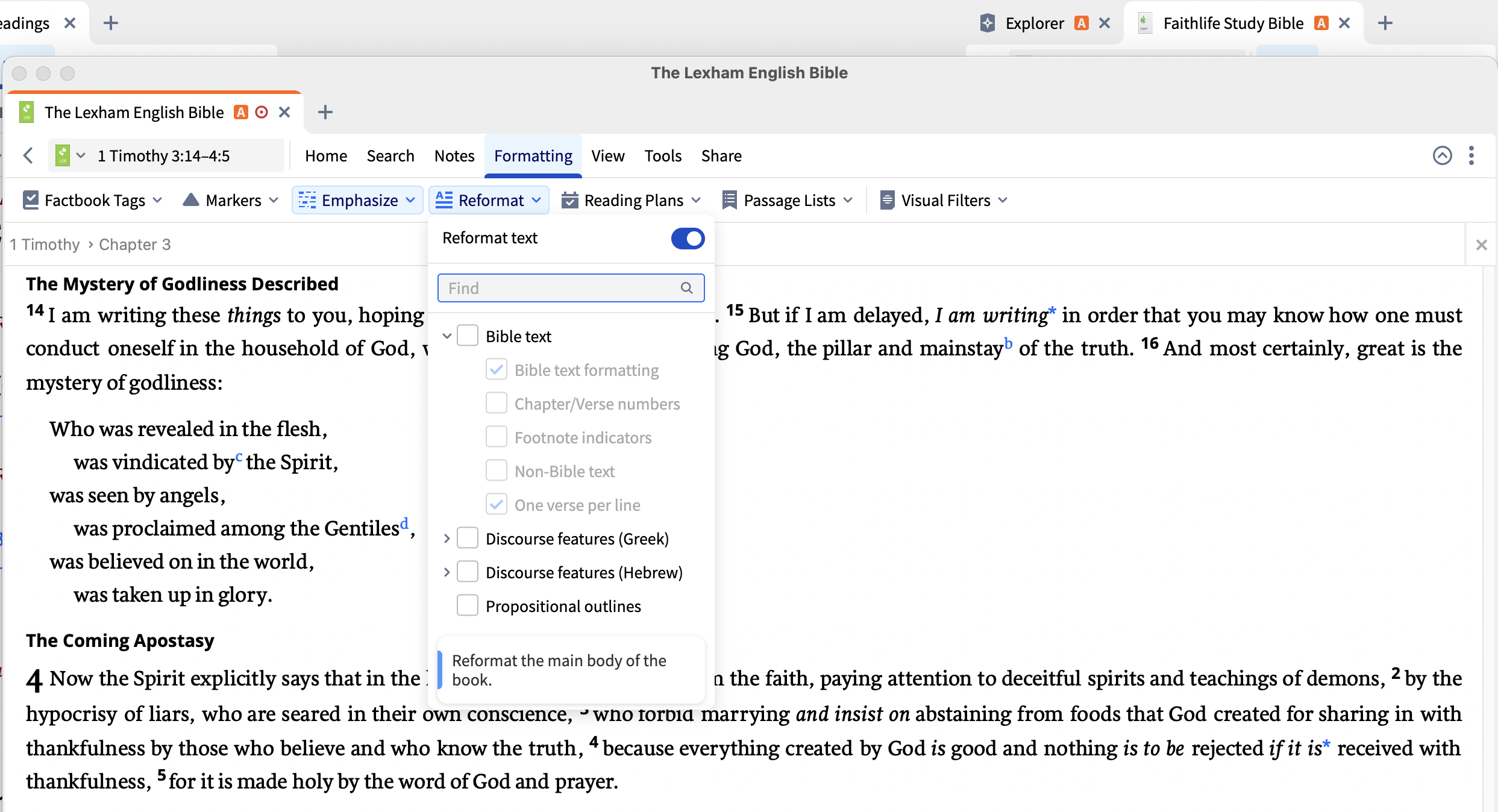Image resolution: width=1498 pixels, height=812 pixels.
Task: Open the Faithlife Study Bible tab
Action: point(1233,23)
